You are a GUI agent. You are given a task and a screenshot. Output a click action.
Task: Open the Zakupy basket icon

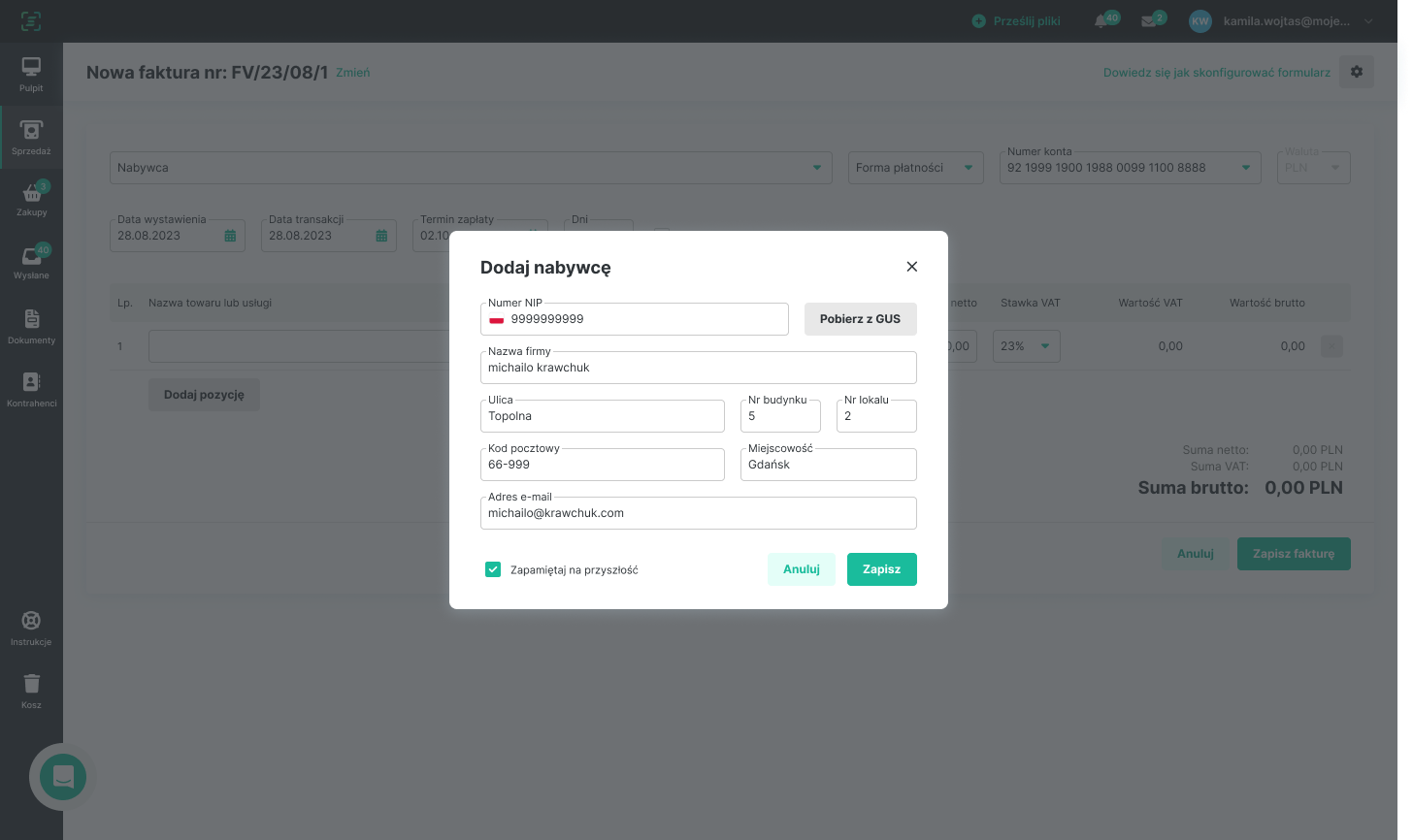pyautogui.click(x=31, y=198)
